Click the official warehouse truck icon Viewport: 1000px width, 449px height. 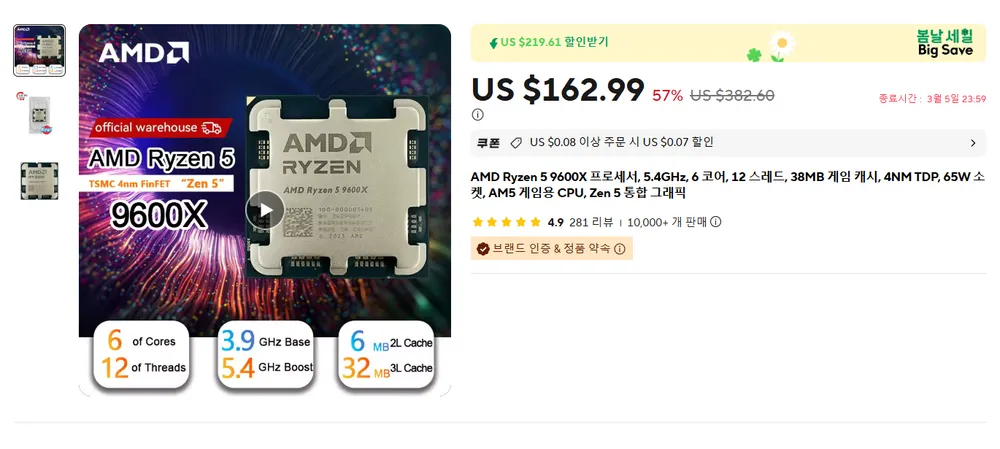pos(211,128)
